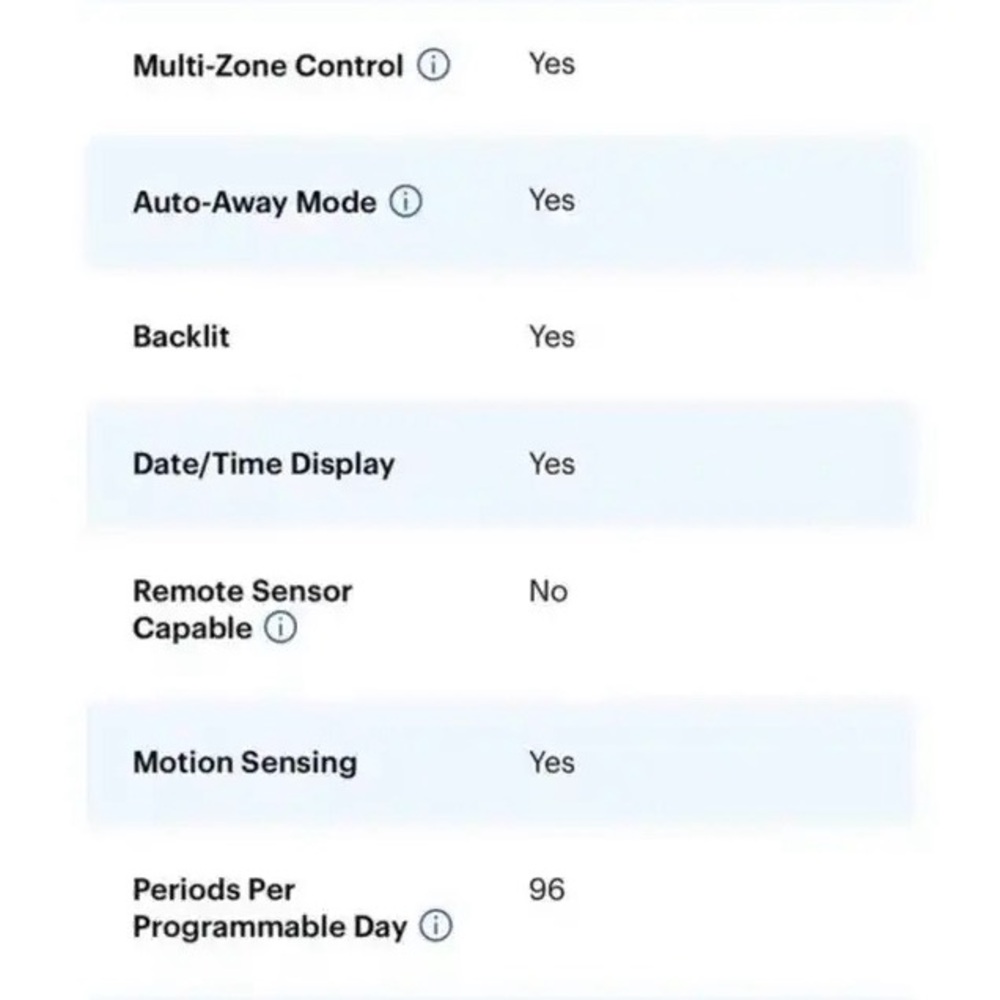Show info for Remote Sensor Capable
The image size is (1000, 1000).
[281, 628]
